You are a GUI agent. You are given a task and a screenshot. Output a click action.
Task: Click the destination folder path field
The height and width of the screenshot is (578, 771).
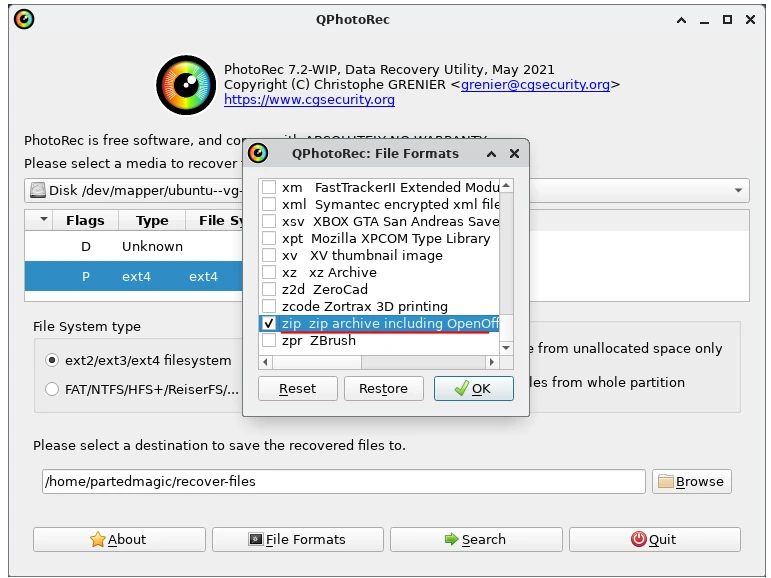tap(343, 481)
